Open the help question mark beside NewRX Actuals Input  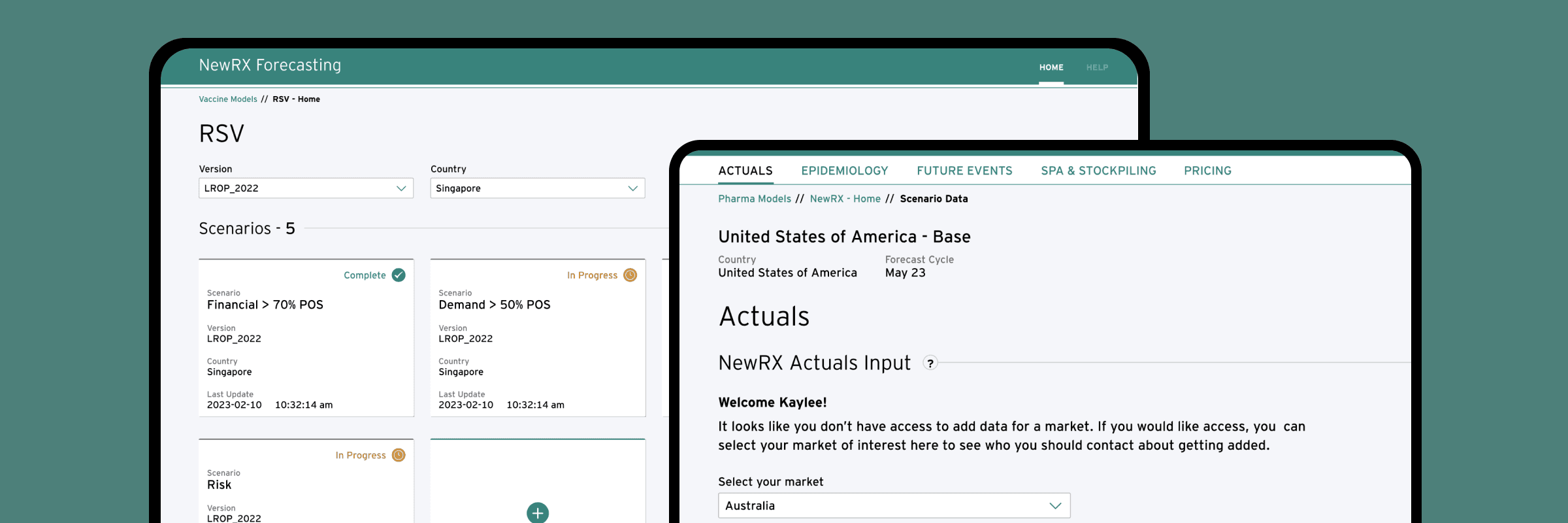pyautogui.click(x=930, y=363)
